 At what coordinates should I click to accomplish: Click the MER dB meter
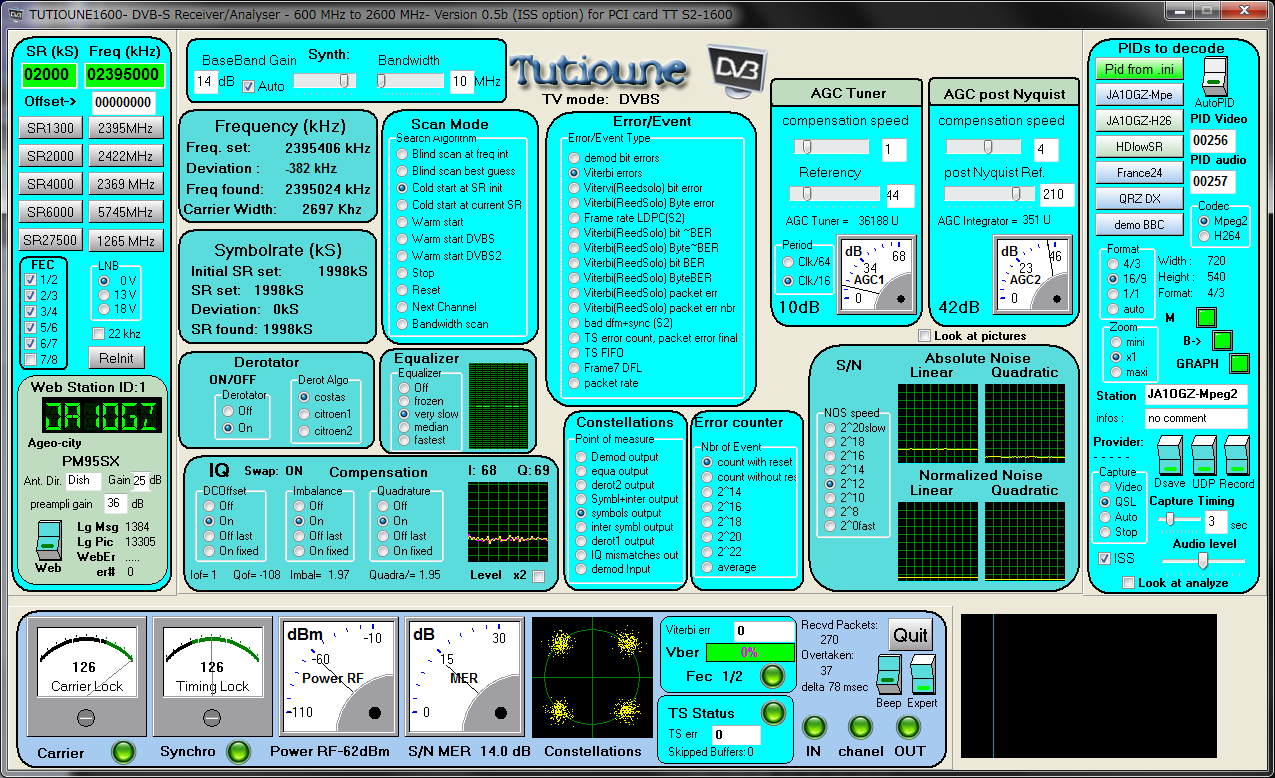(x=465, y=676)
